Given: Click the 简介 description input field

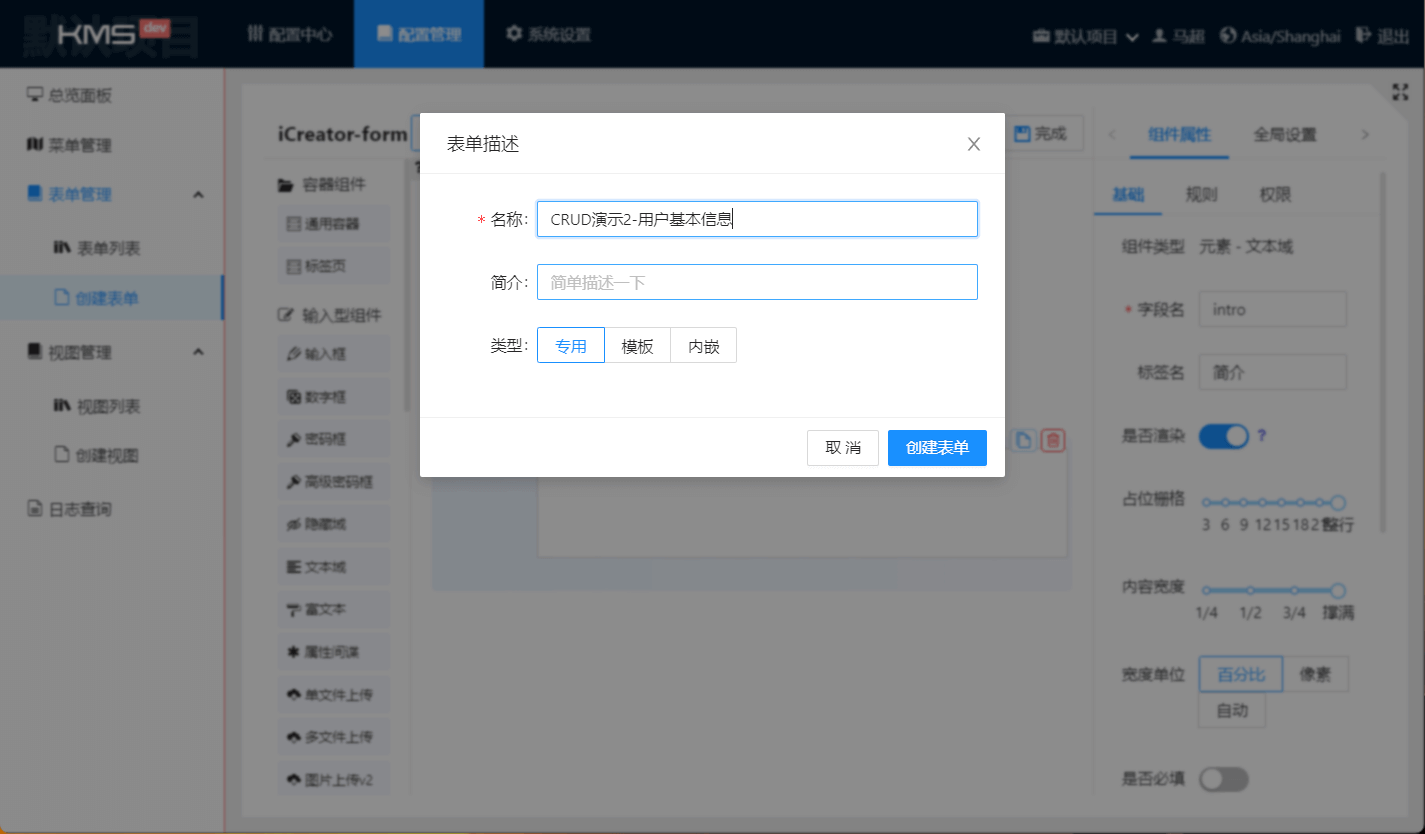Looking at the screenshot, I should [x=756, y=283].
